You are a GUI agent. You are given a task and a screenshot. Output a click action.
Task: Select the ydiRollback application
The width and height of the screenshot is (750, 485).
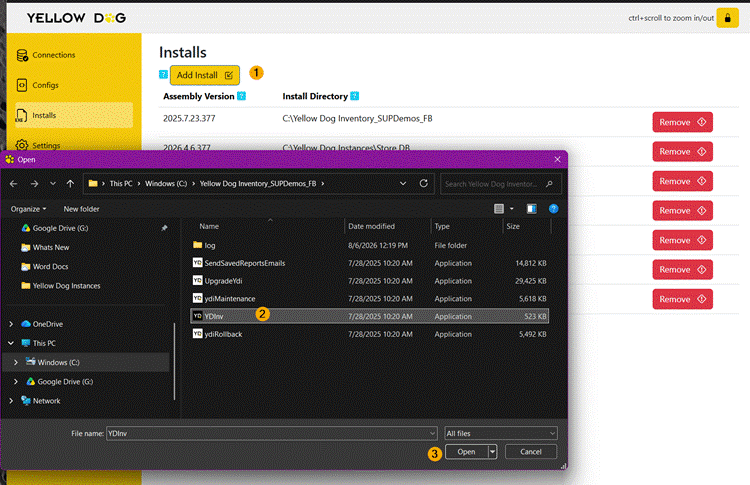(x=369, y=334)
